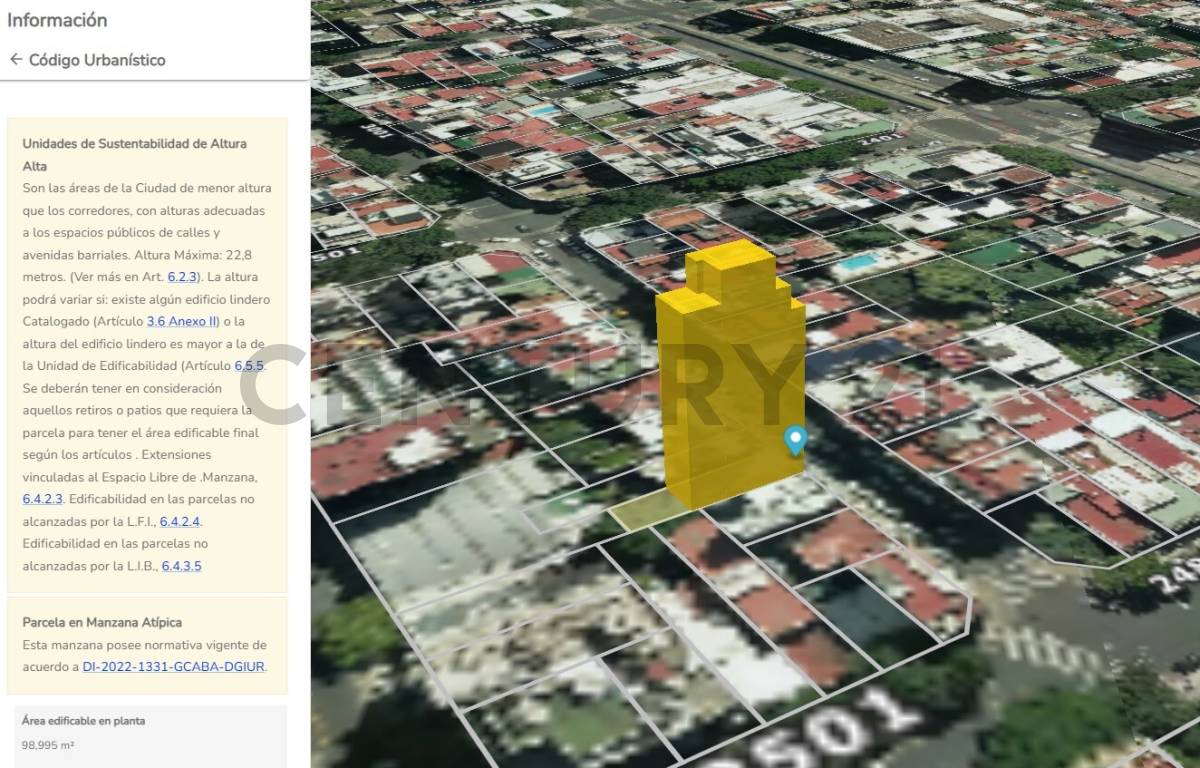Screen dimensions: 1200x768
Task: Open the 3.6 Anexo II link
Action: click(x=182, y=321)
